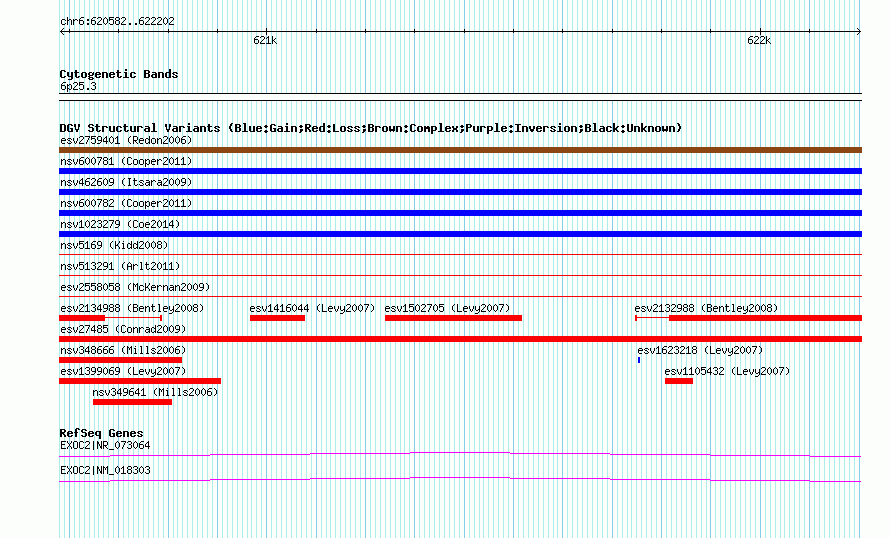This screenshot has width=890, height=538.
Task: Click the 621k ruler tick label
Action: [x=265, y=40]
